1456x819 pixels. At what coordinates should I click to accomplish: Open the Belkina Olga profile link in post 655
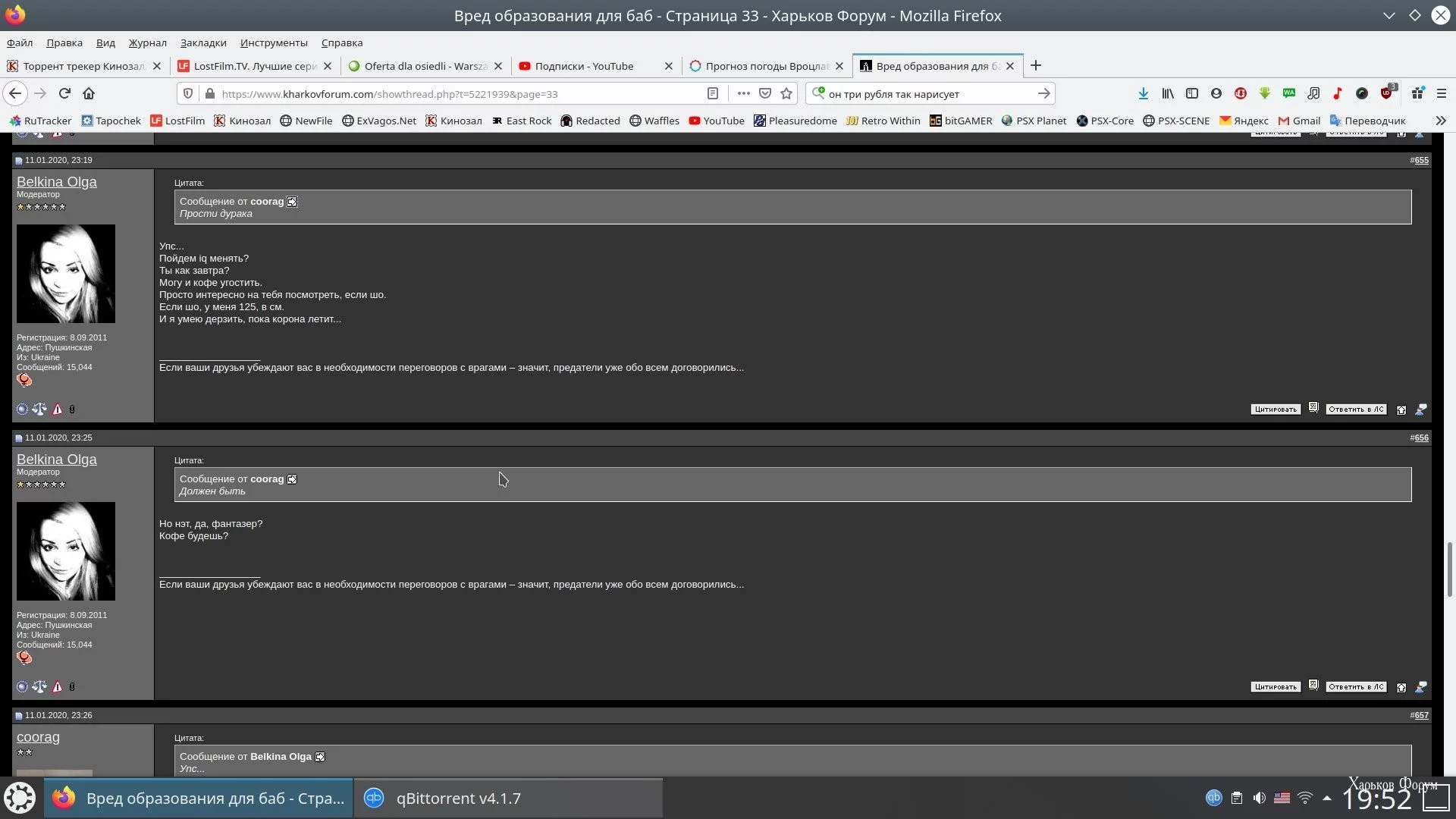click(57, 182)
